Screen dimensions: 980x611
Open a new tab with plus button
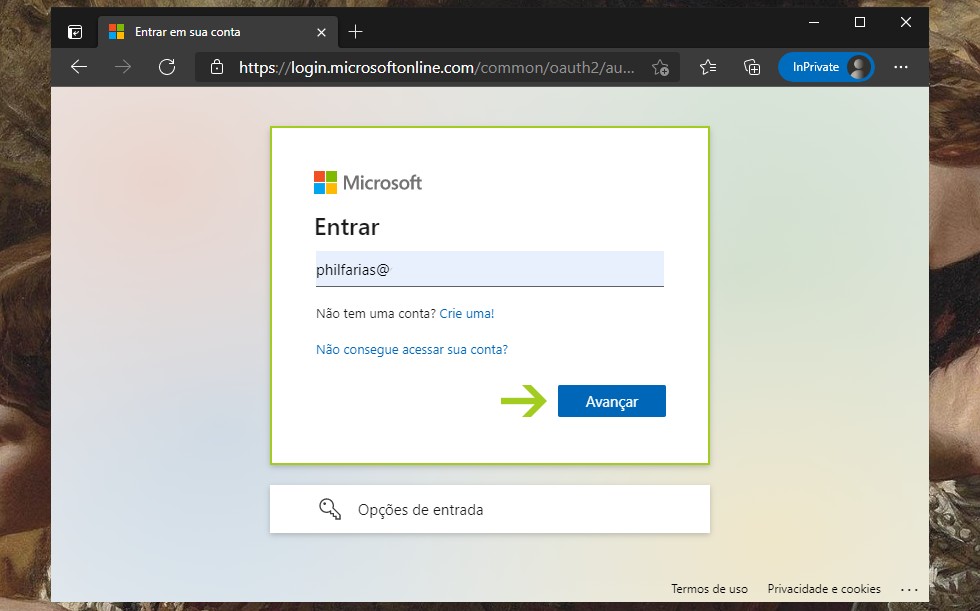[355, 32]
